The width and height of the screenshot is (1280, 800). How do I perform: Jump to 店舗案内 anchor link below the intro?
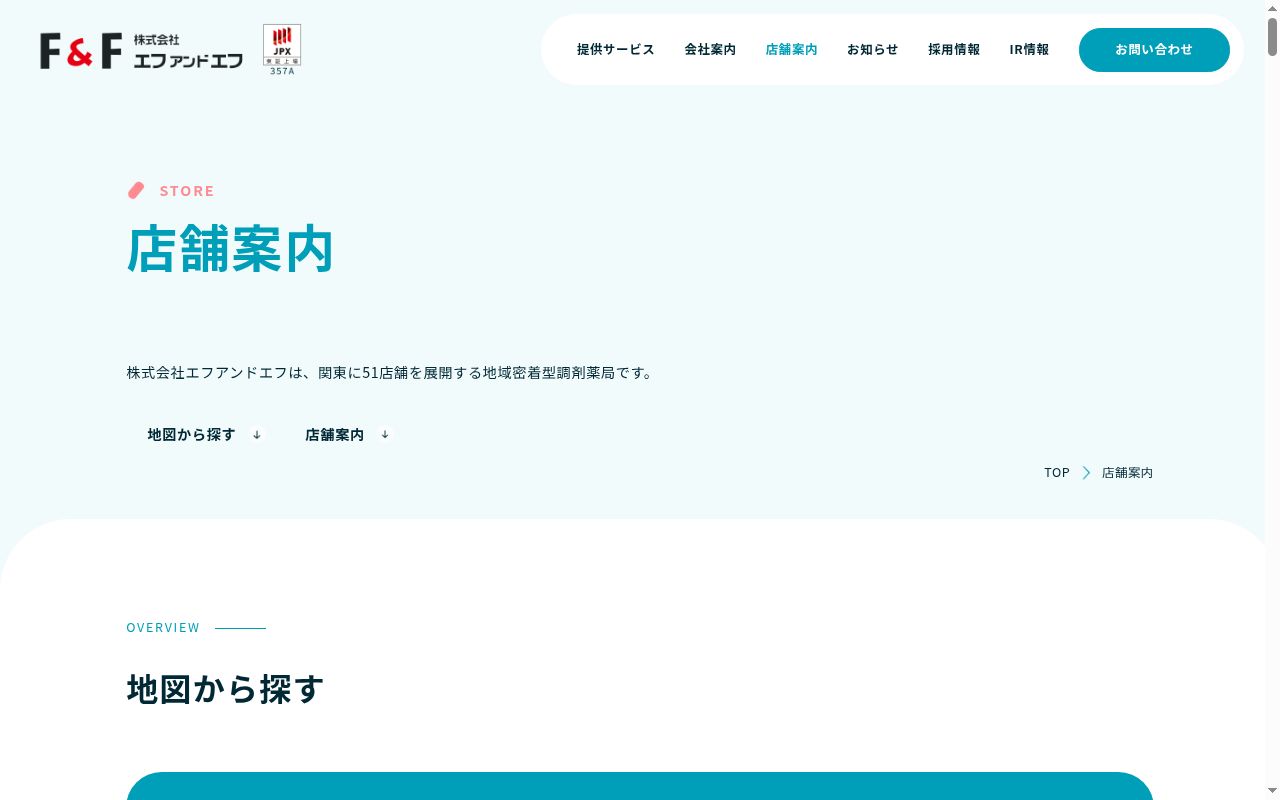(x=334, y=435)
